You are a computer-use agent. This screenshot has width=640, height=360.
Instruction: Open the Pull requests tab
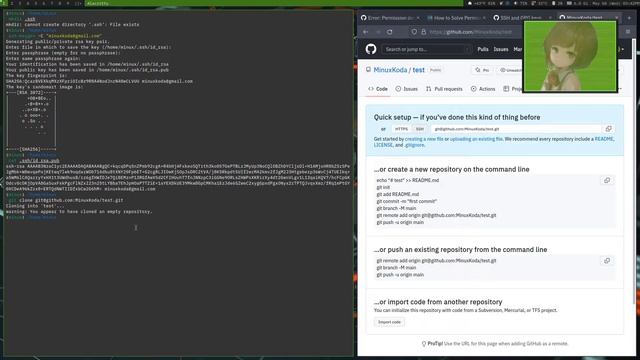444,89
